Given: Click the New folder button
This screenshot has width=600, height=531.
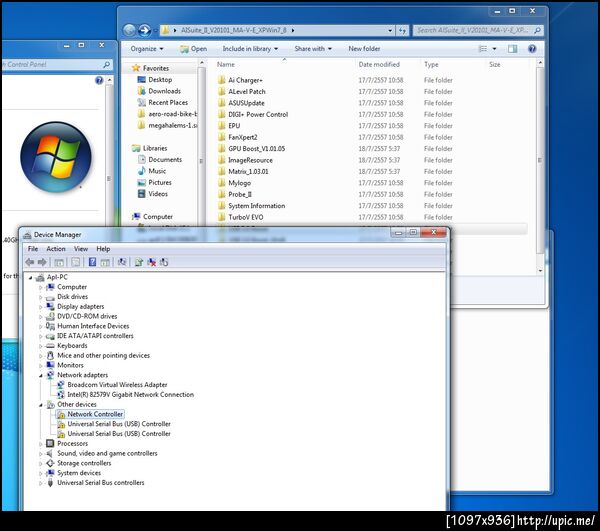Looking at the screenshot, I should coord(364,49).
